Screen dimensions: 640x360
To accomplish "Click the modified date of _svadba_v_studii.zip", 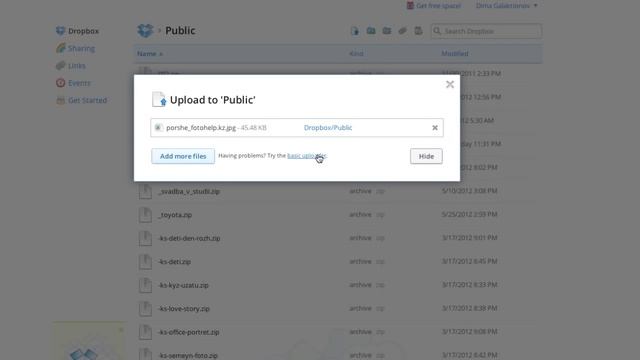I will [x=469, y=191].
